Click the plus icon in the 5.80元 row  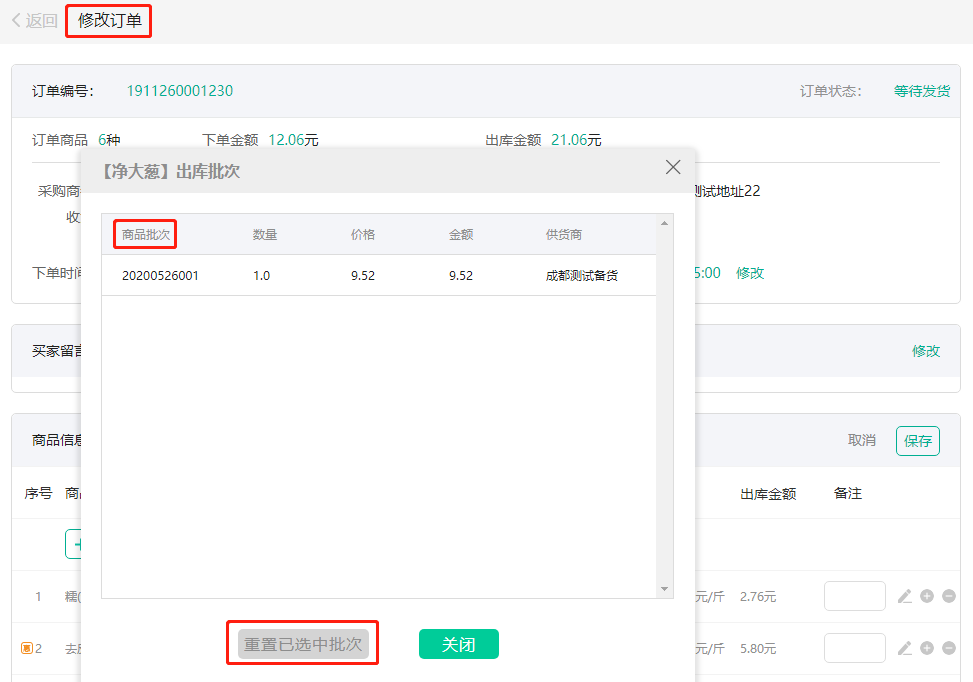click(x=926, y=648)
